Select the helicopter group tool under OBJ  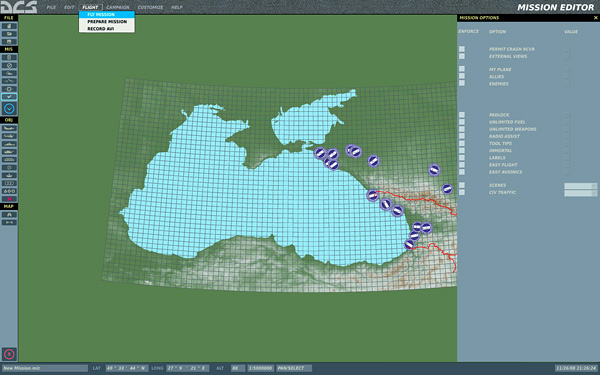click(x=9, y=136)
